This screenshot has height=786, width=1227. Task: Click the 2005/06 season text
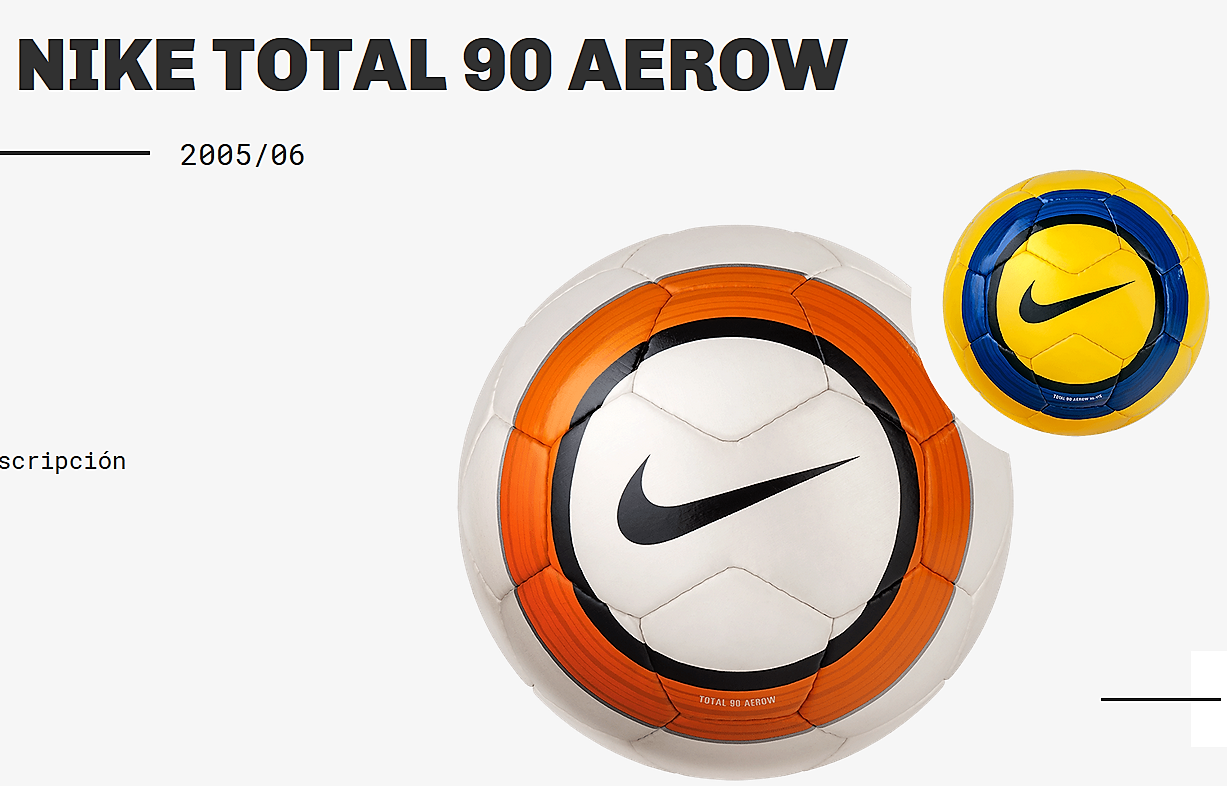(x=242, y=155)
